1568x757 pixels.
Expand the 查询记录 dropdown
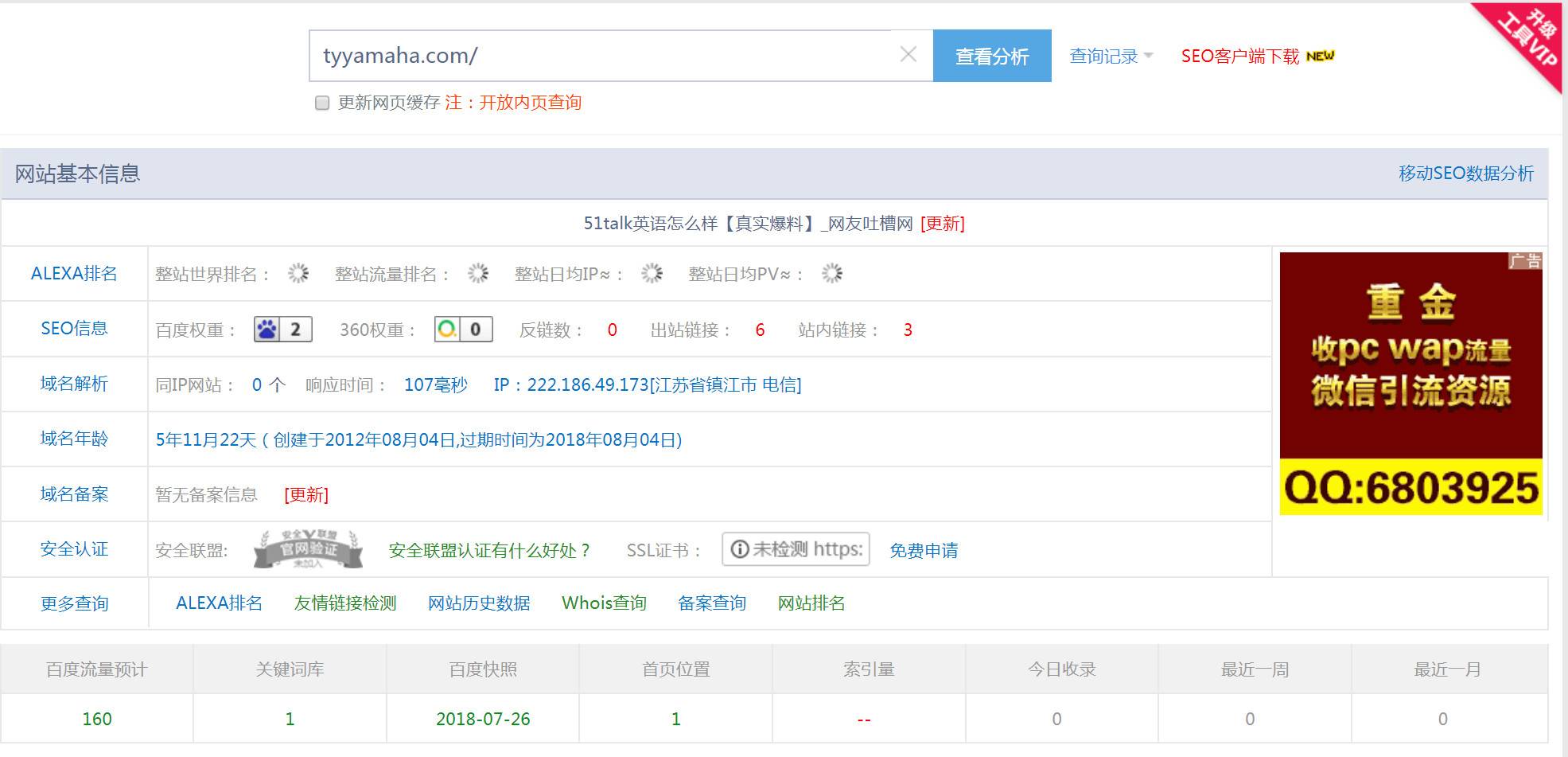(1111, 56)
